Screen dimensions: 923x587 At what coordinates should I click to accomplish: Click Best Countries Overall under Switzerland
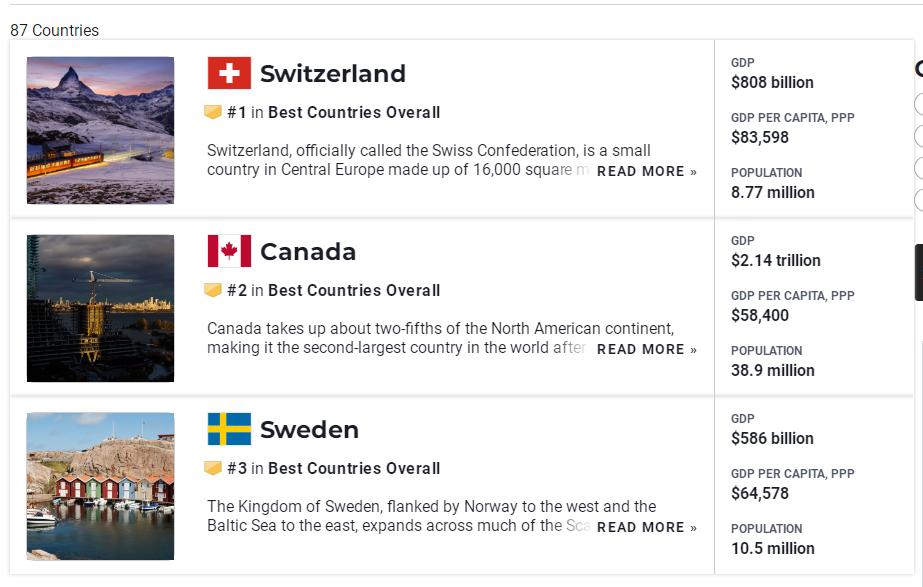(x=354, y=113)
